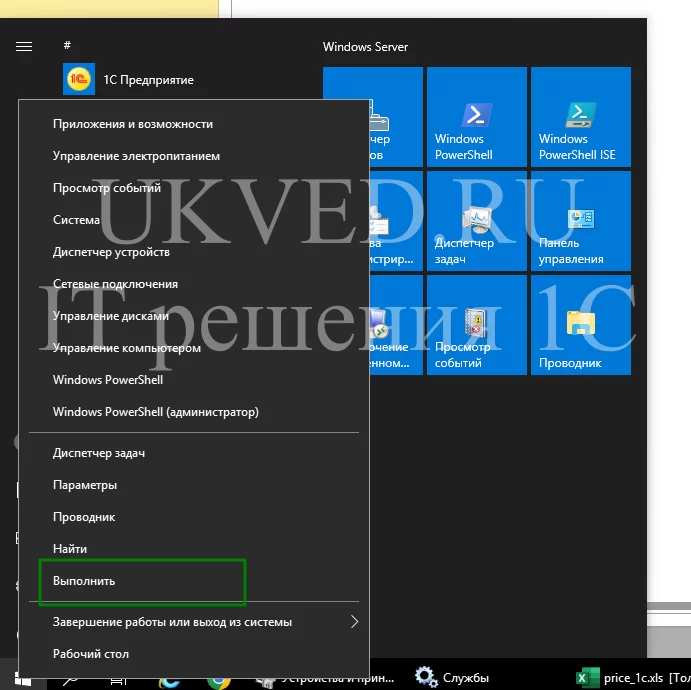
Task: Select Найти menu entry
Action: pos(194,549)
